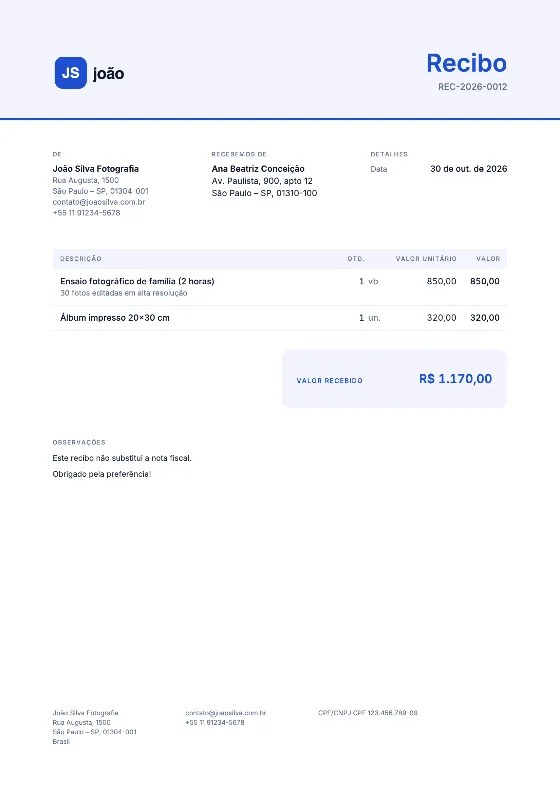
Task: Click "30 fotos editadas em alta resolução" subtitle
Action: coord(124,293)
